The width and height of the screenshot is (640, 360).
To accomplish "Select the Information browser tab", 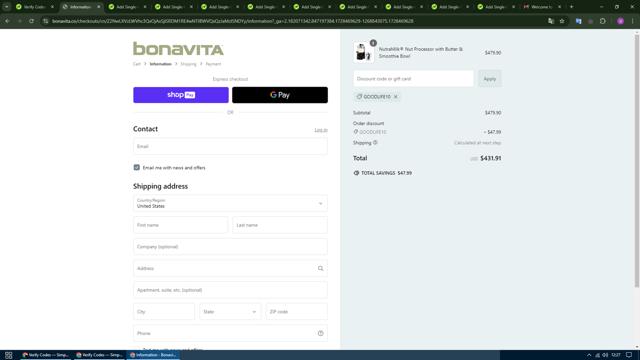I will (80, 7).
